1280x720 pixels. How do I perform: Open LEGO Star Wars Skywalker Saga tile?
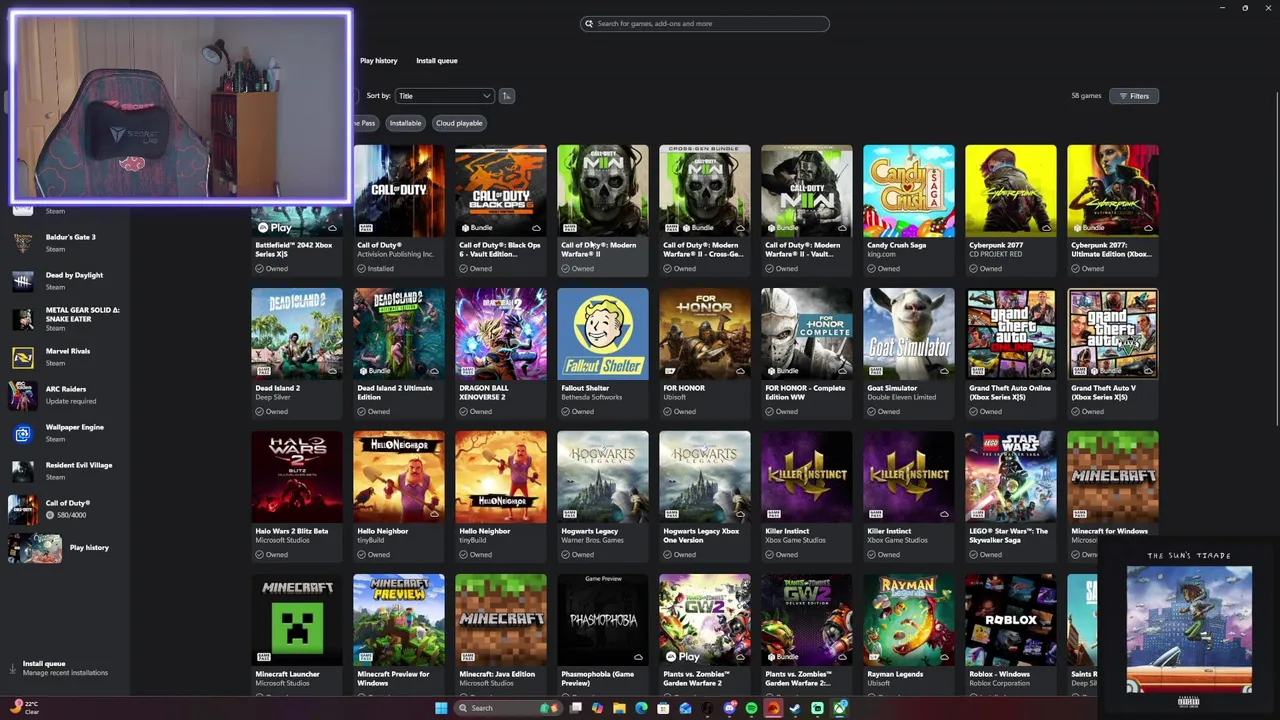point(1010,496)
